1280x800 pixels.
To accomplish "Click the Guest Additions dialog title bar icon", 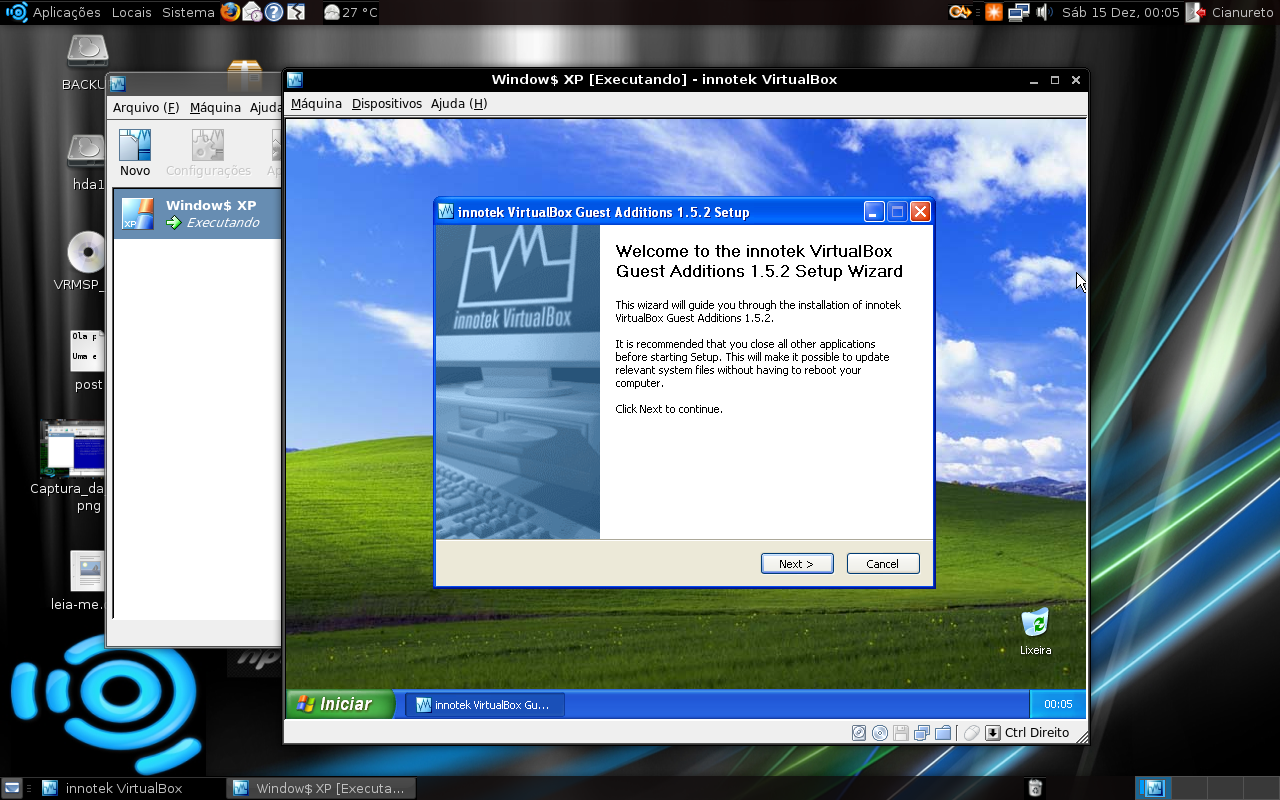I will tap(446, 211).
